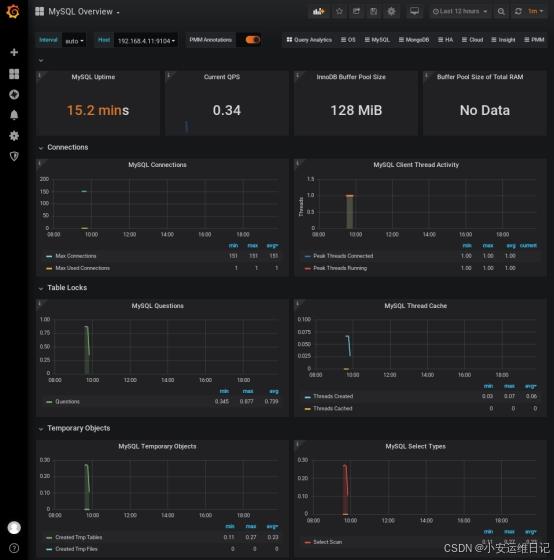Open the Query Analytics menu link
This screenshot has height=560, width=554.
coord(309,40)
